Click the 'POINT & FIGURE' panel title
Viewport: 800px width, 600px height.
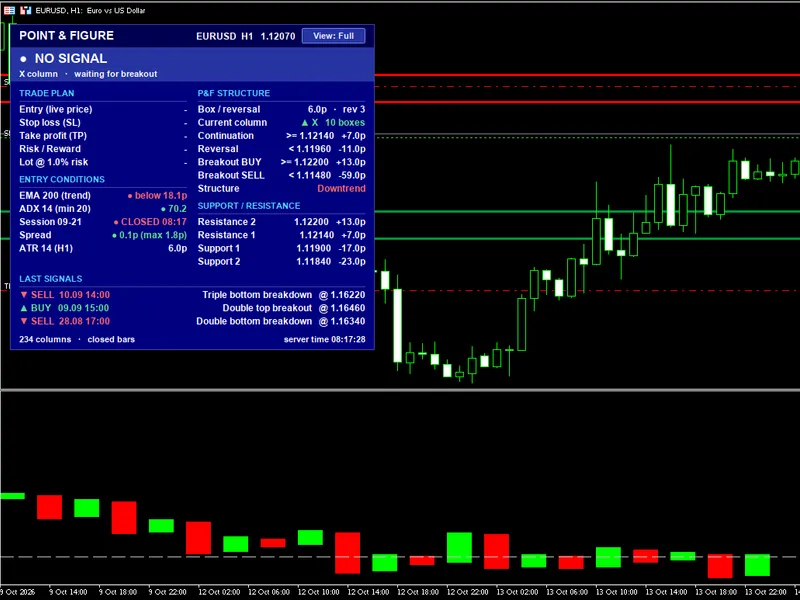[x=66, y=36]
